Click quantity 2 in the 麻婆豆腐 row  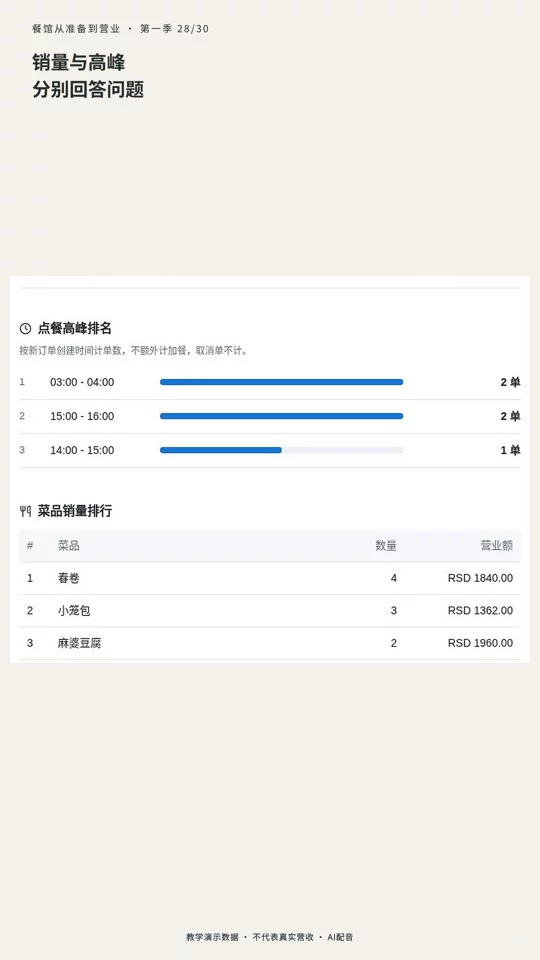[394, 643]
